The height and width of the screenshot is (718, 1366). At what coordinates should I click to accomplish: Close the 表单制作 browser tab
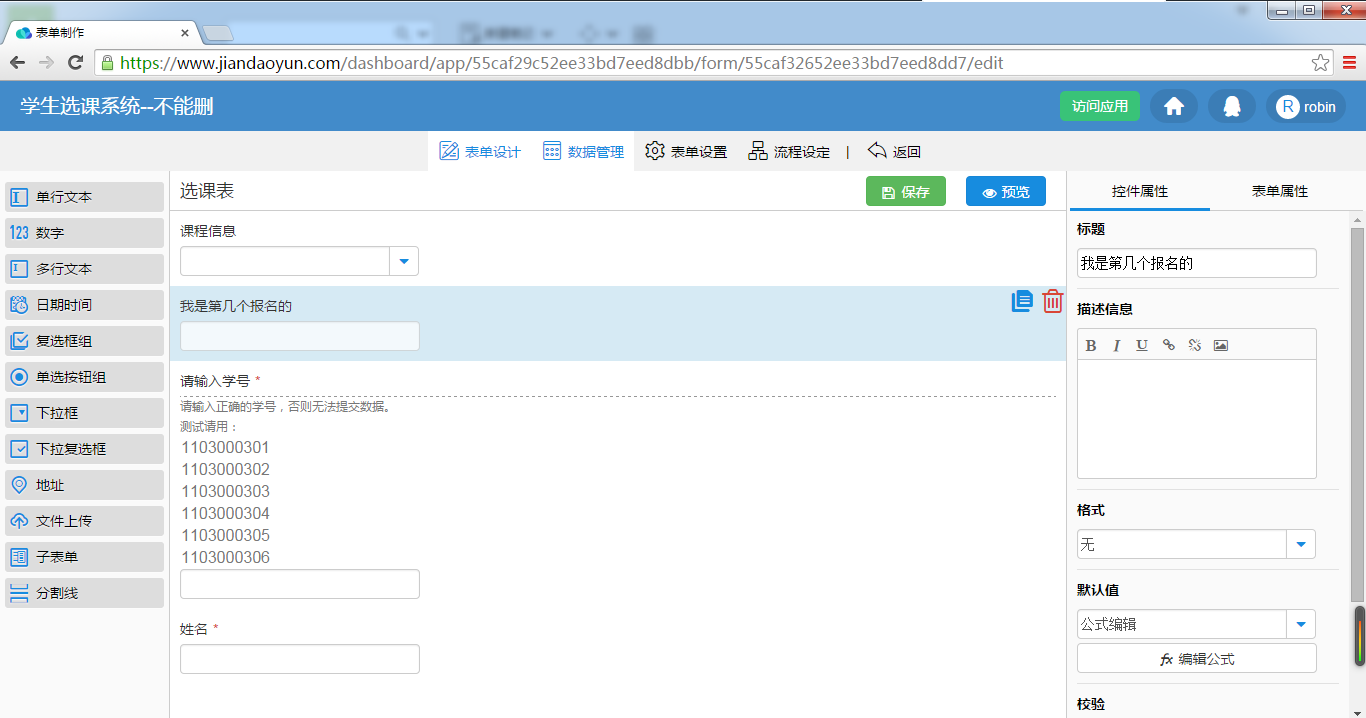coord(184,32)
